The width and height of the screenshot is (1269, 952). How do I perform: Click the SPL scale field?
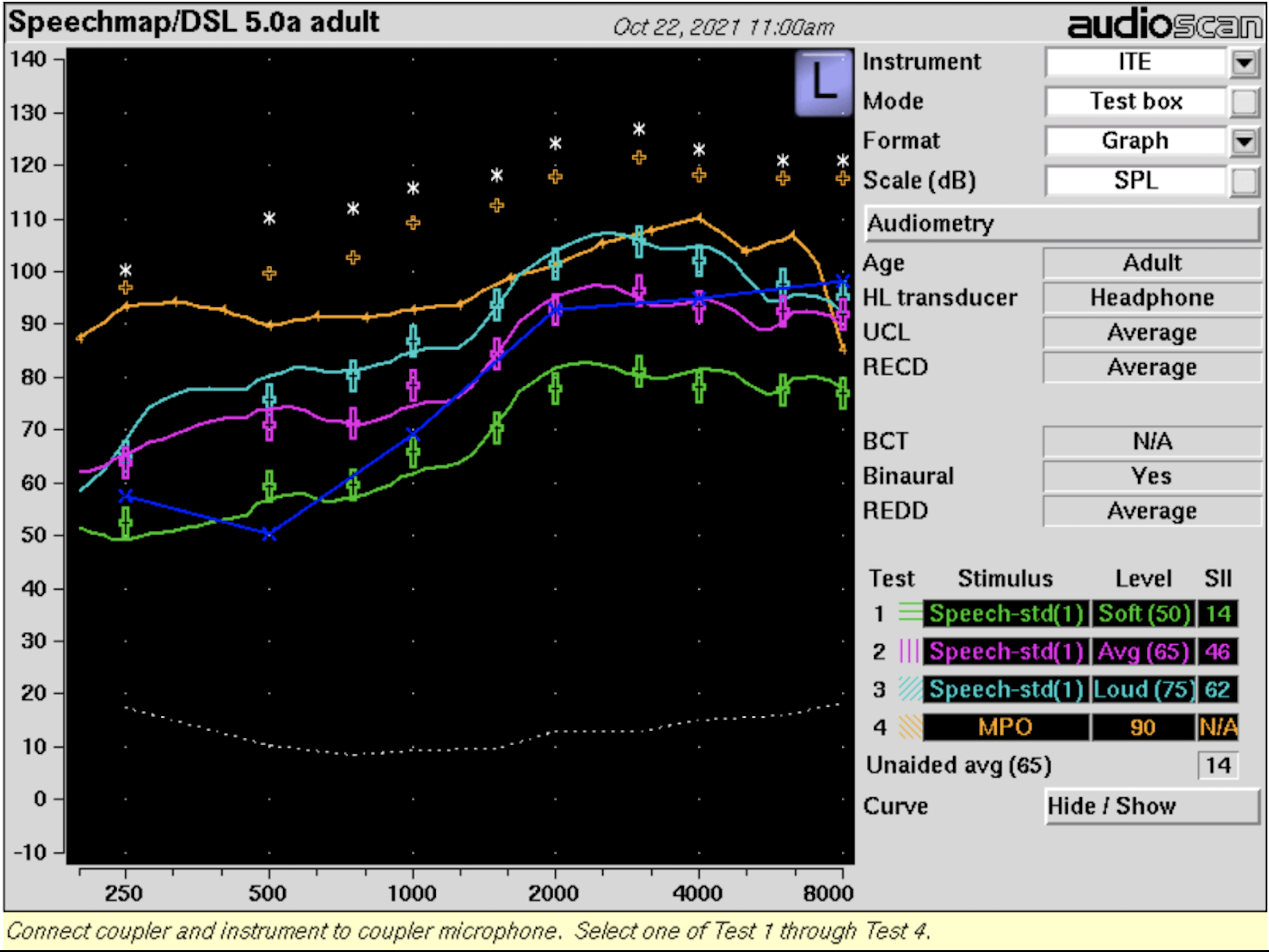pyautogui.click(x=1136, y=181)
